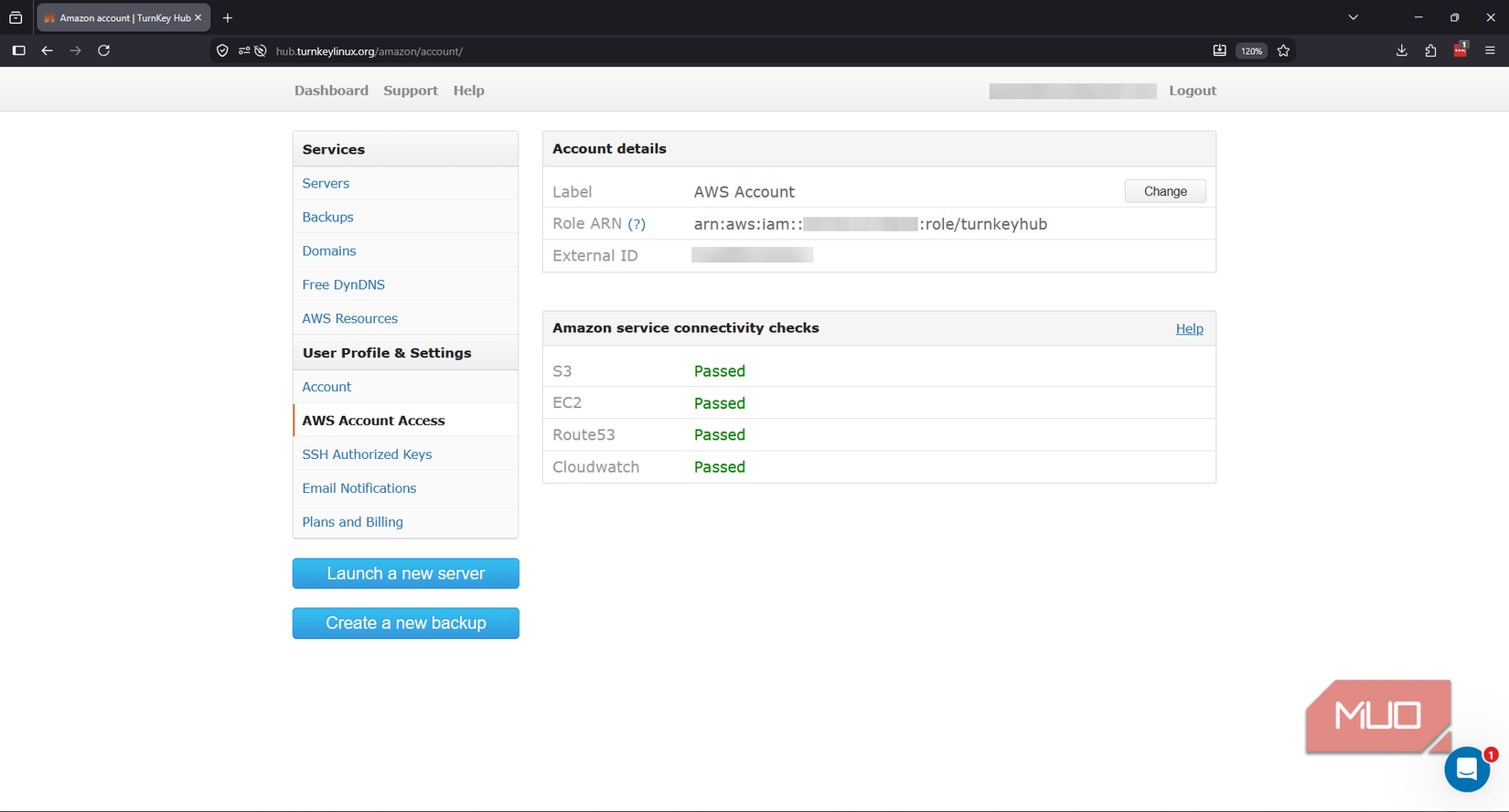
Task: Click the 120% zoom level indicator
Action: pyautogui.click(x=1251, y=51)
